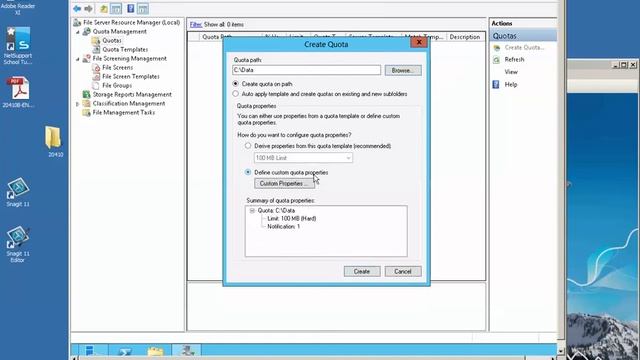Click the Browse button for quota path

point(403,70)
